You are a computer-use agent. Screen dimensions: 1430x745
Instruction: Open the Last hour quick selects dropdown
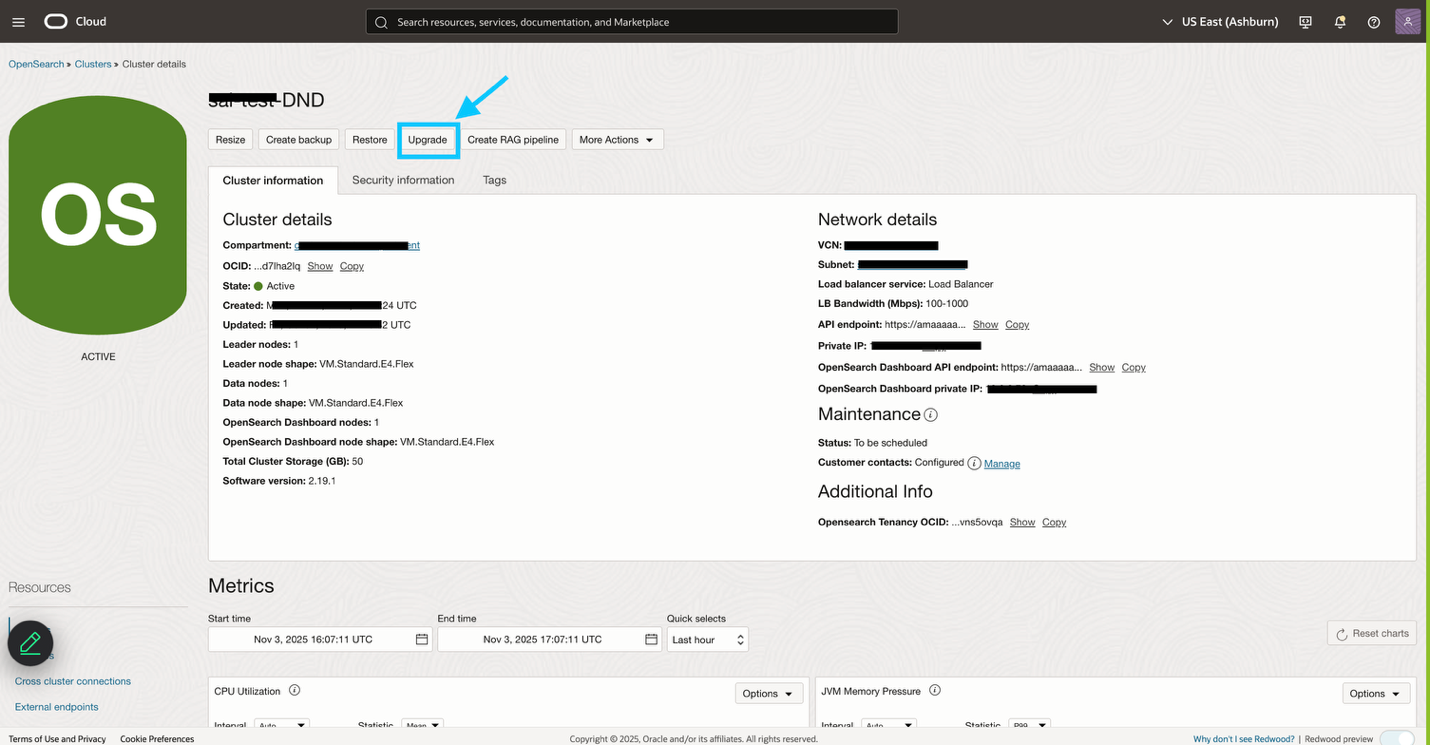(707, 639)
